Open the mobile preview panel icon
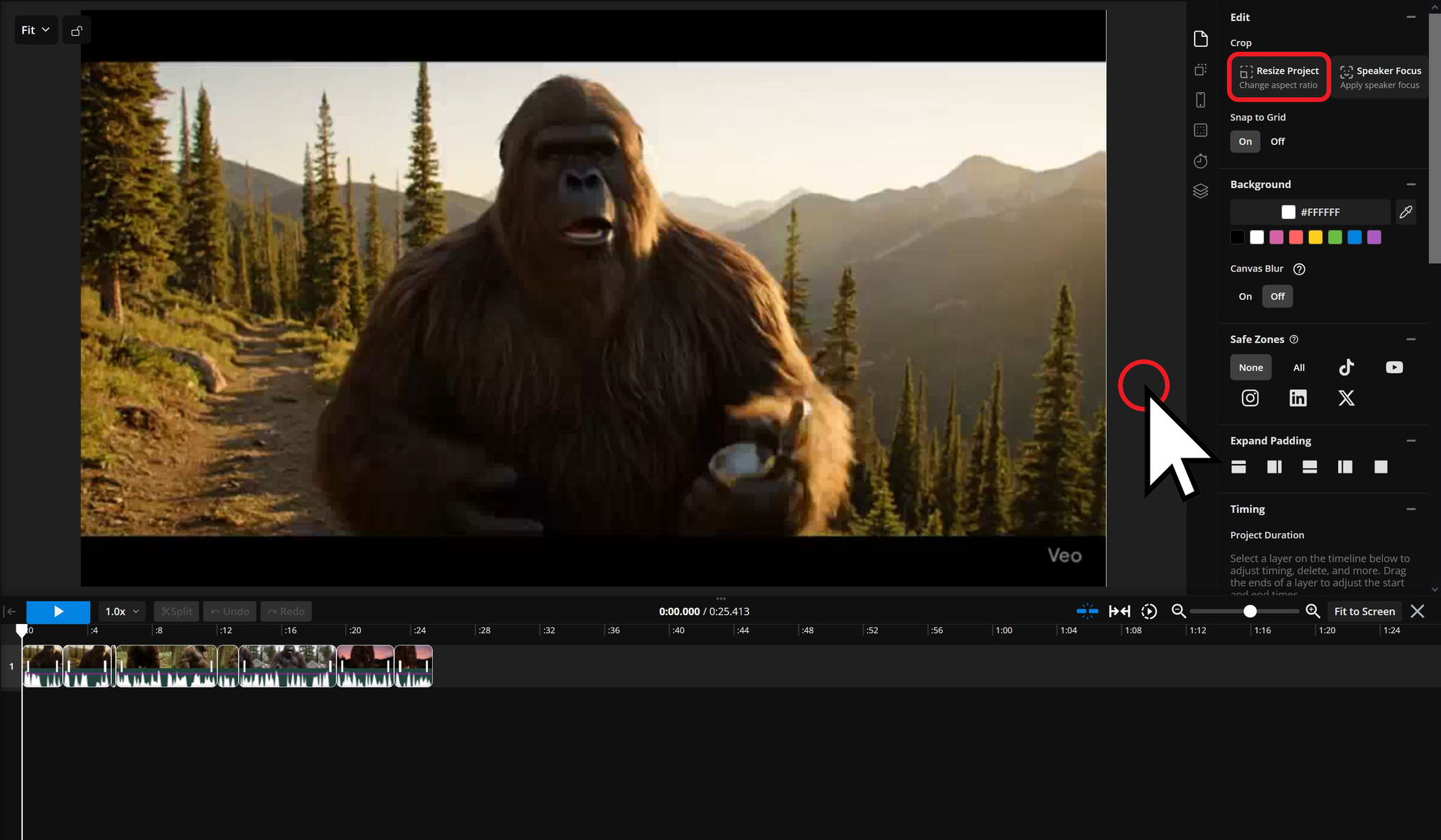The width and height of the screenshot is (1441, 840). pyautogui.click(x=1200, y=99)
